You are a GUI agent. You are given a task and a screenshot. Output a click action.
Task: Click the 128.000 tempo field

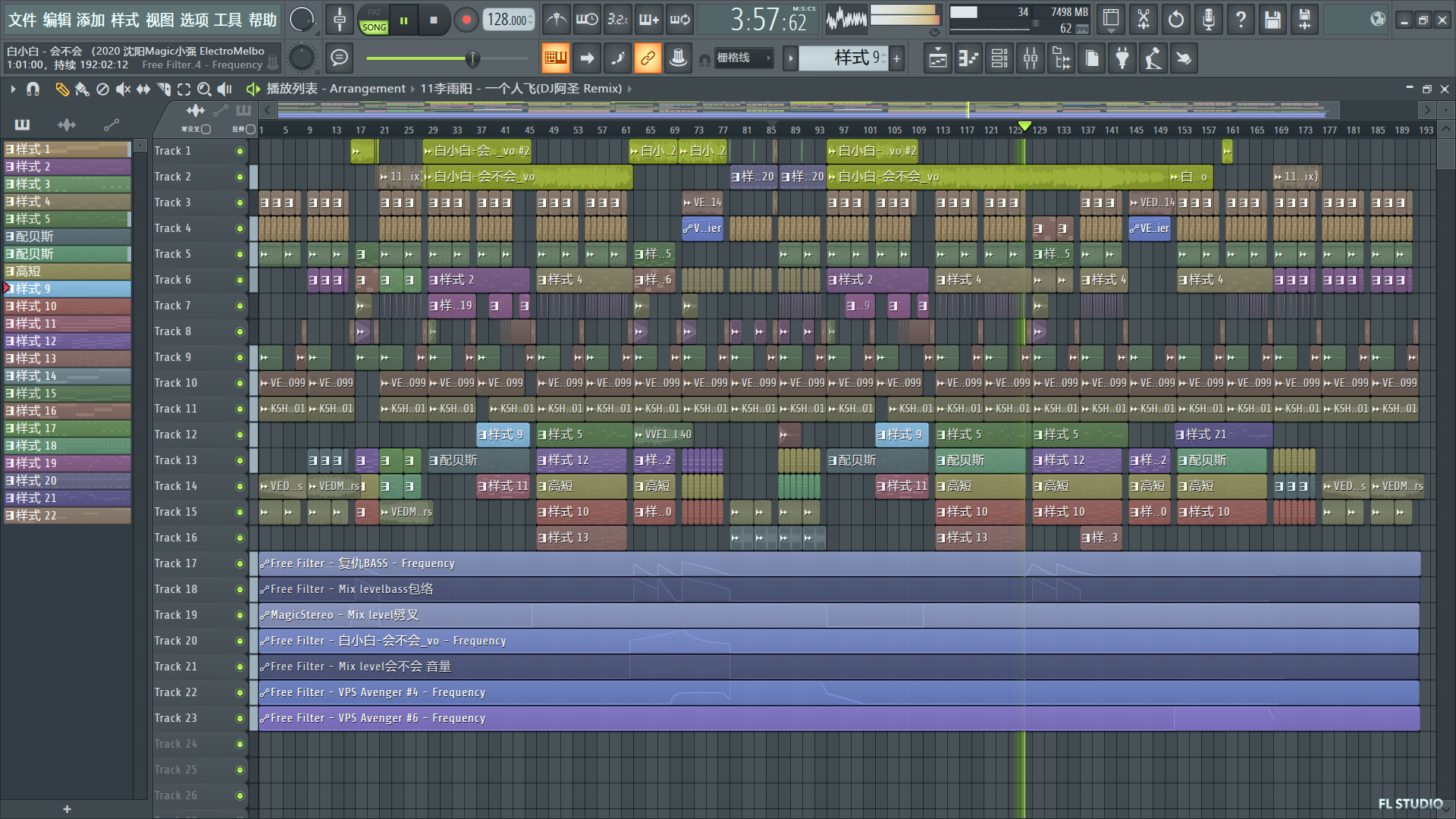tap(509, 20)
